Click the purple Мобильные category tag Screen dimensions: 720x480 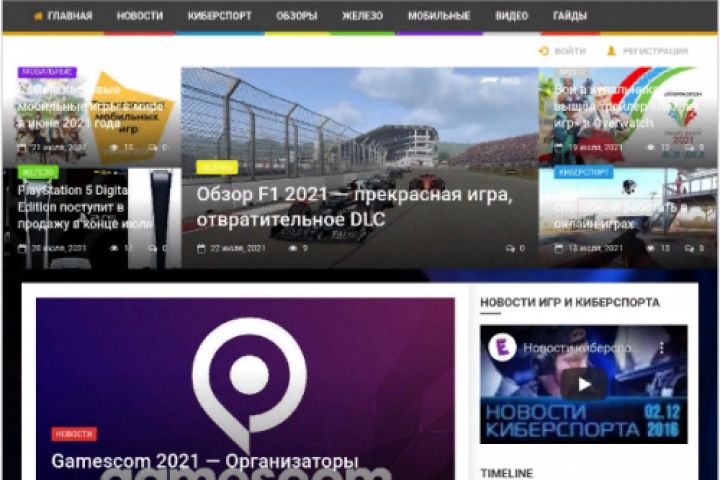(x=47, y=72)
